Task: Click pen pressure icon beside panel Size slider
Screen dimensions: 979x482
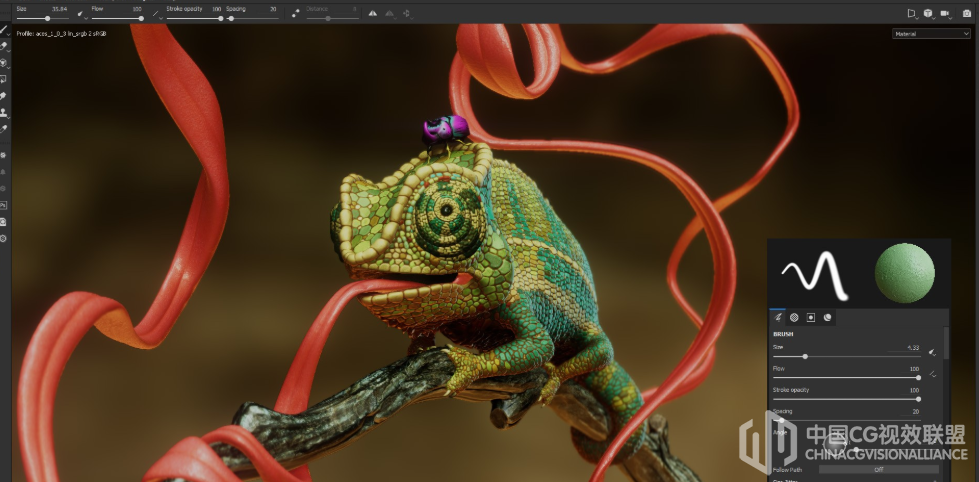Action: click(x=932, y=353)
